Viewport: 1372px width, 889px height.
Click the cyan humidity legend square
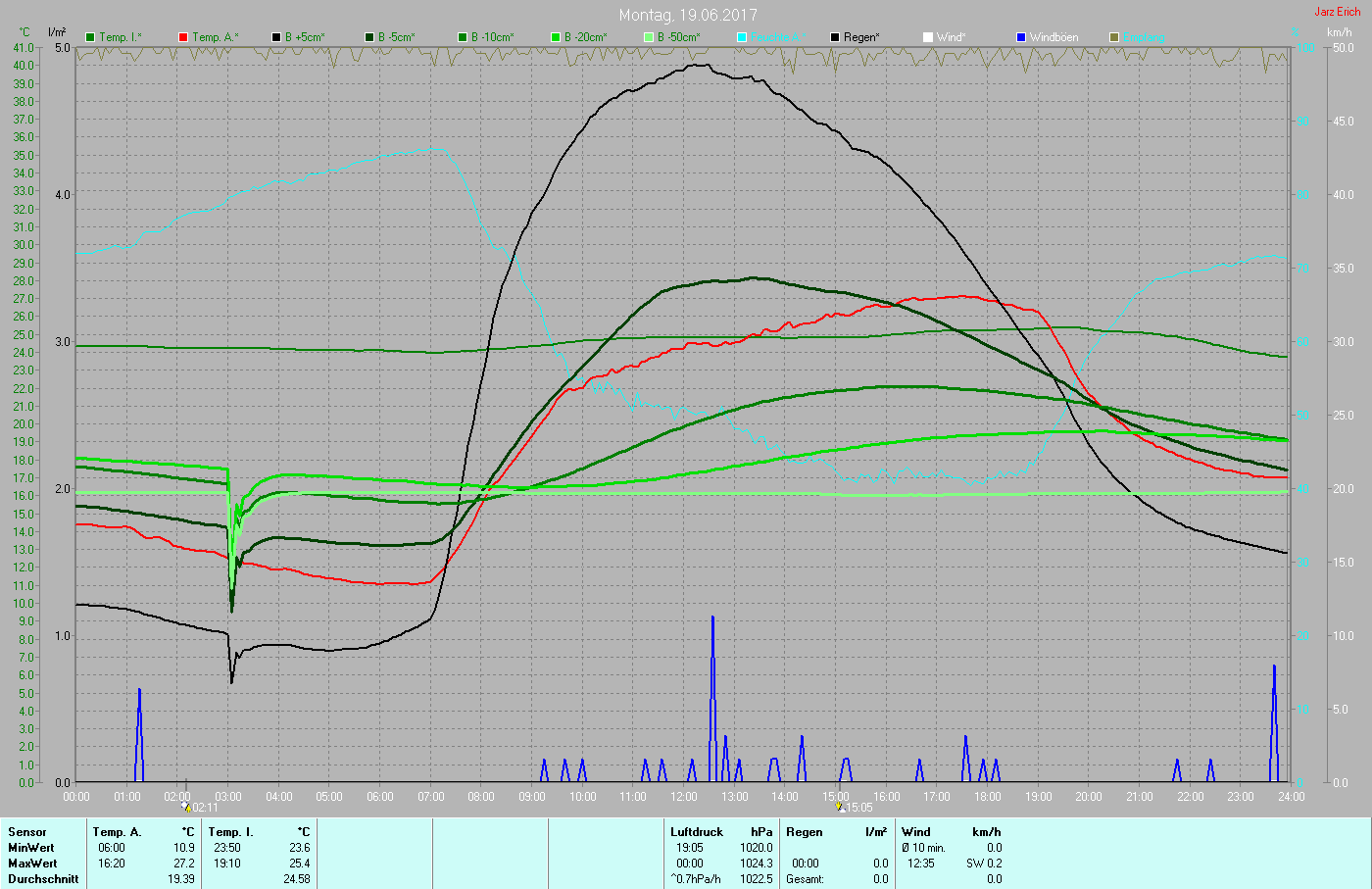[x=742, y=37]
